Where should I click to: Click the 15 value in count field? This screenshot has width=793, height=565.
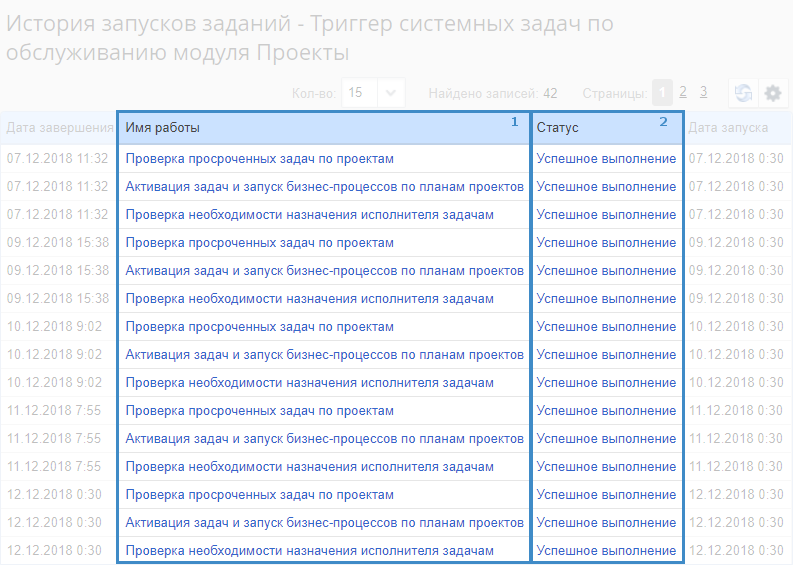tap(355, 92)
